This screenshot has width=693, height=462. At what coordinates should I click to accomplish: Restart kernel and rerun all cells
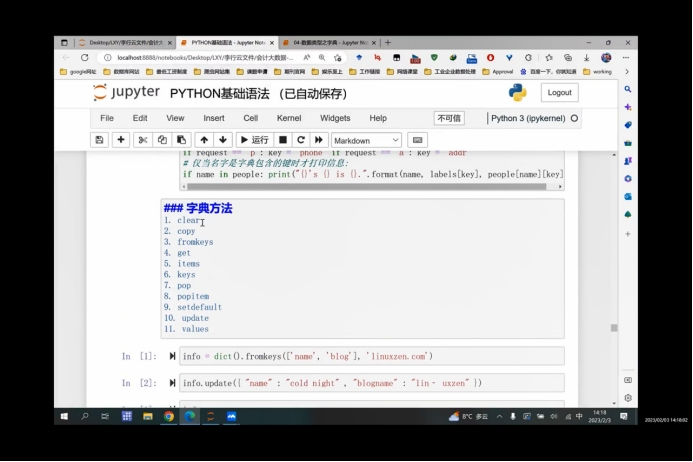tap(320, 140)
